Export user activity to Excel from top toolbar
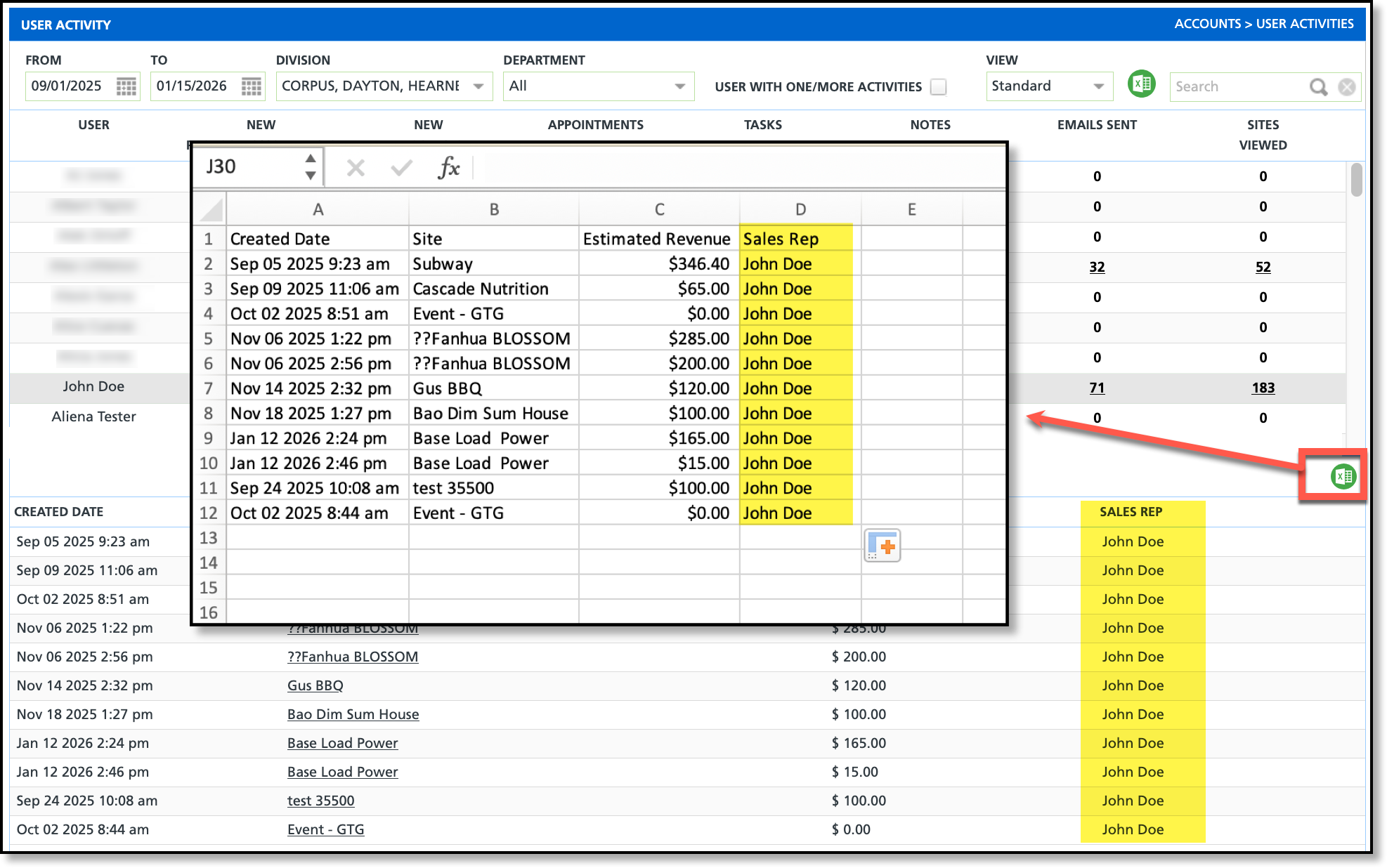Image resolution: width=1387 pixels, height=868 pixels. click(x=1142, y=85)
